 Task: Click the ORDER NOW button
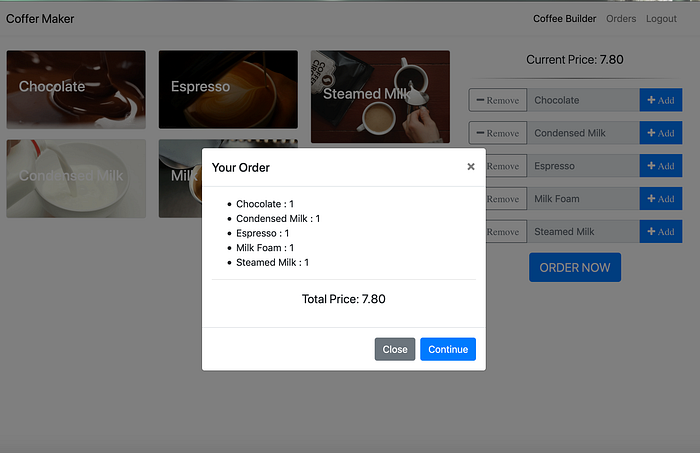click(x=575, y=267)
